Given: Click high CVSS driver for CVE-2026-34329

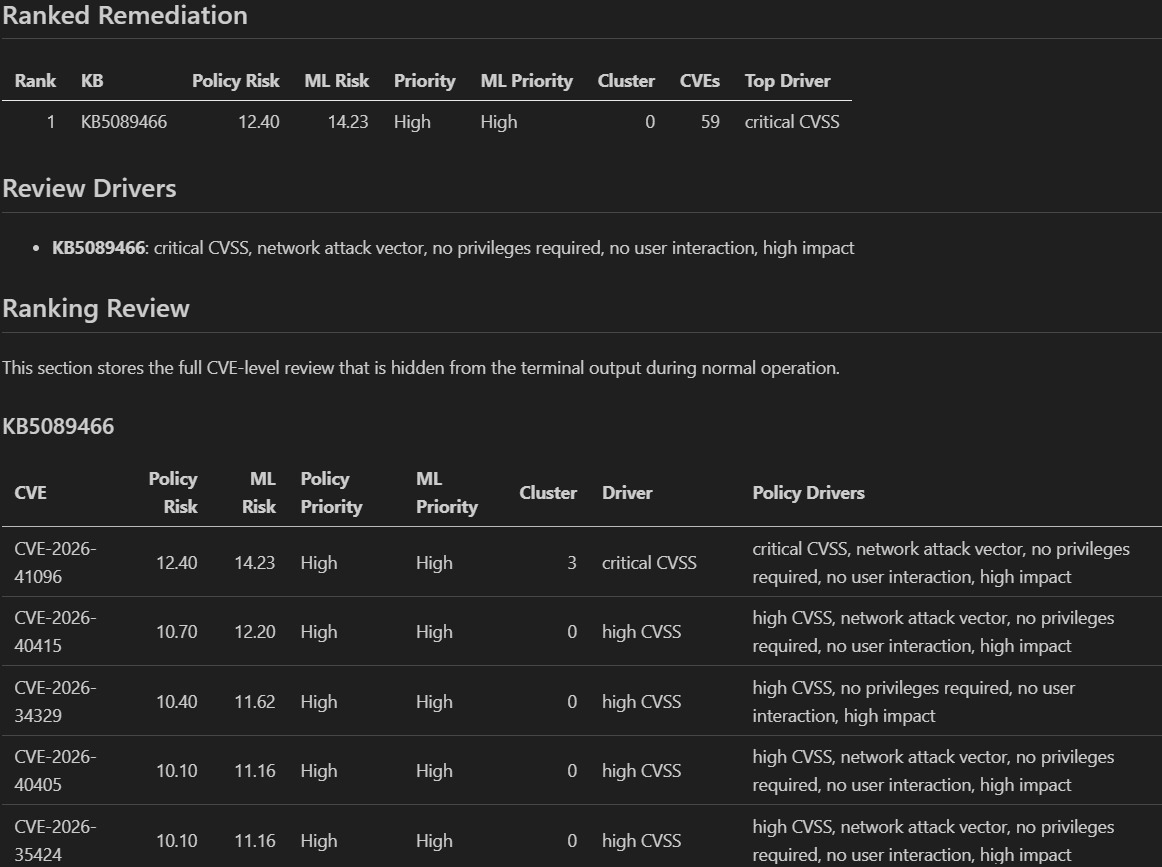Looking at the screenshot, I should coord(641,701).
